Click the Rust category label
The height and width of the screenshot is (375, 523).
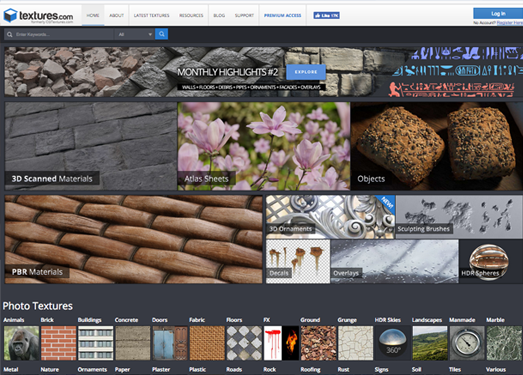pyautogui.click(x=343, y=369)
